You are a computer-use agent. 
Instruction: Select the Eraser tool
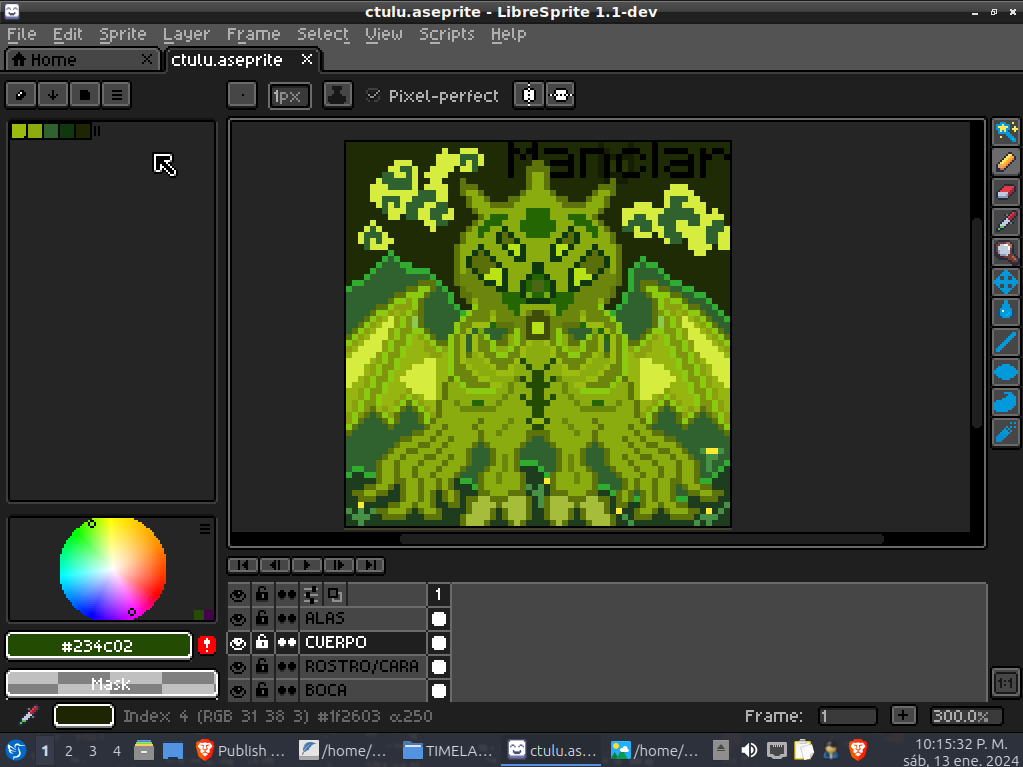pos(1005,192)
